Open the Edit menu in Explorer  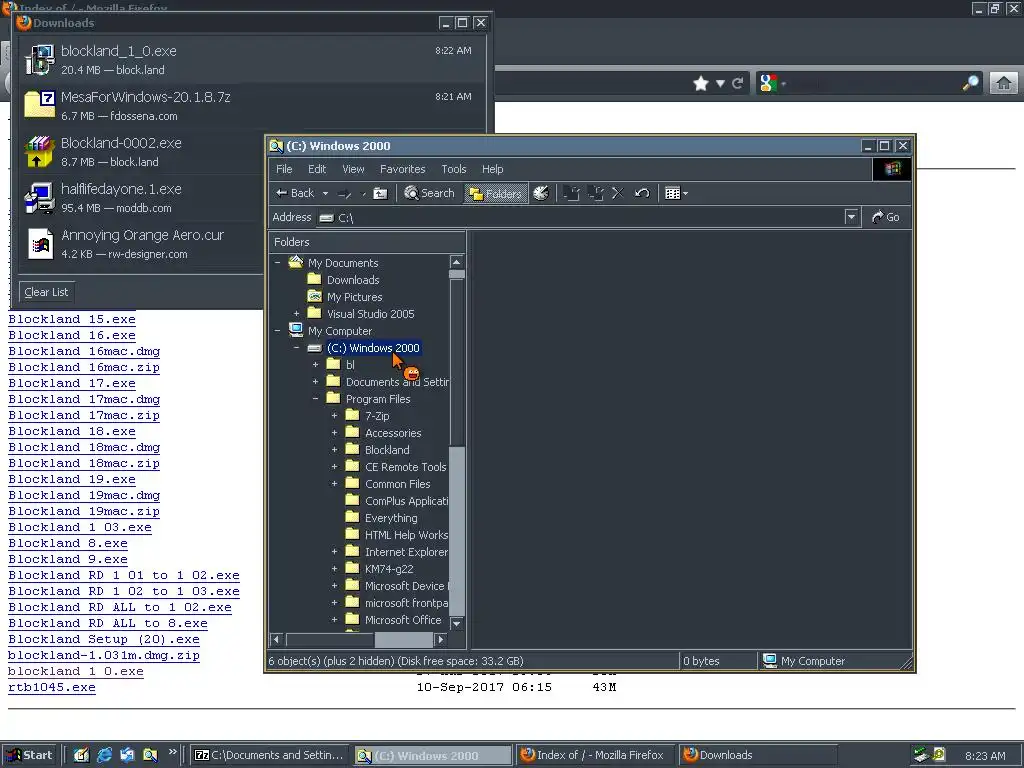point(317,169)
